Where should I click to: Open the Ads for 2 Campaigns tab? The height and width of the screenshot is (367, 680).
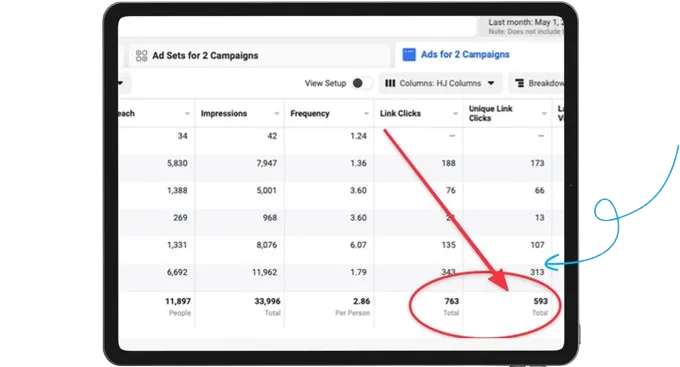point(465,55)
